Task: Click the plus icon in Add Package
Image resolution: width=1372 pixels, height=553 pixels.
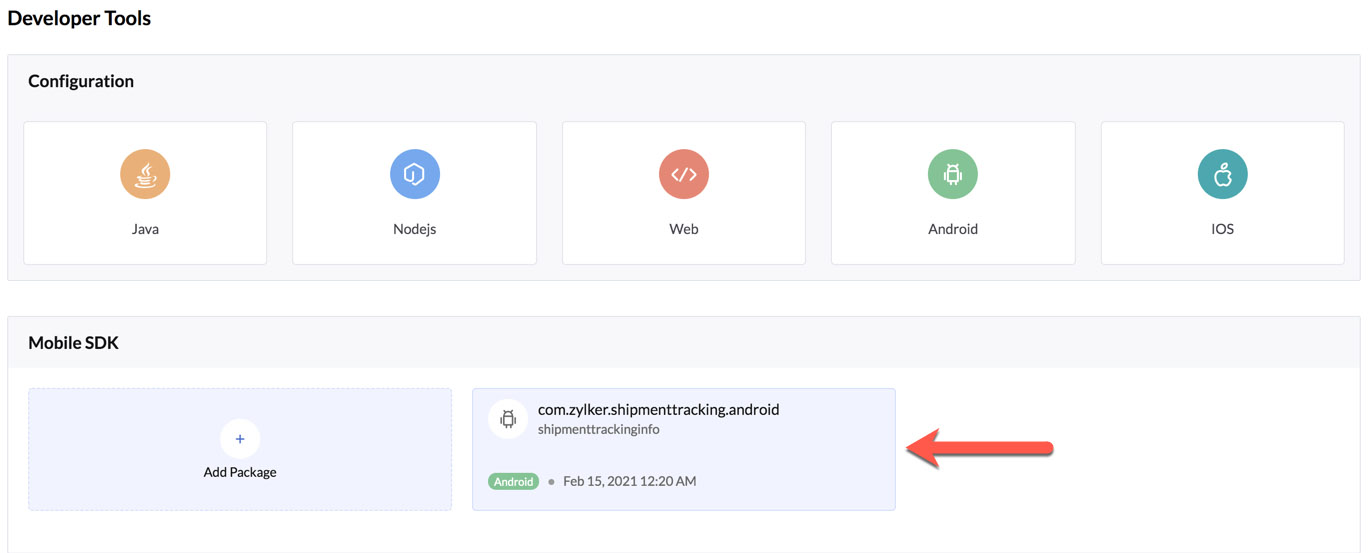Action: coord(240,438)
